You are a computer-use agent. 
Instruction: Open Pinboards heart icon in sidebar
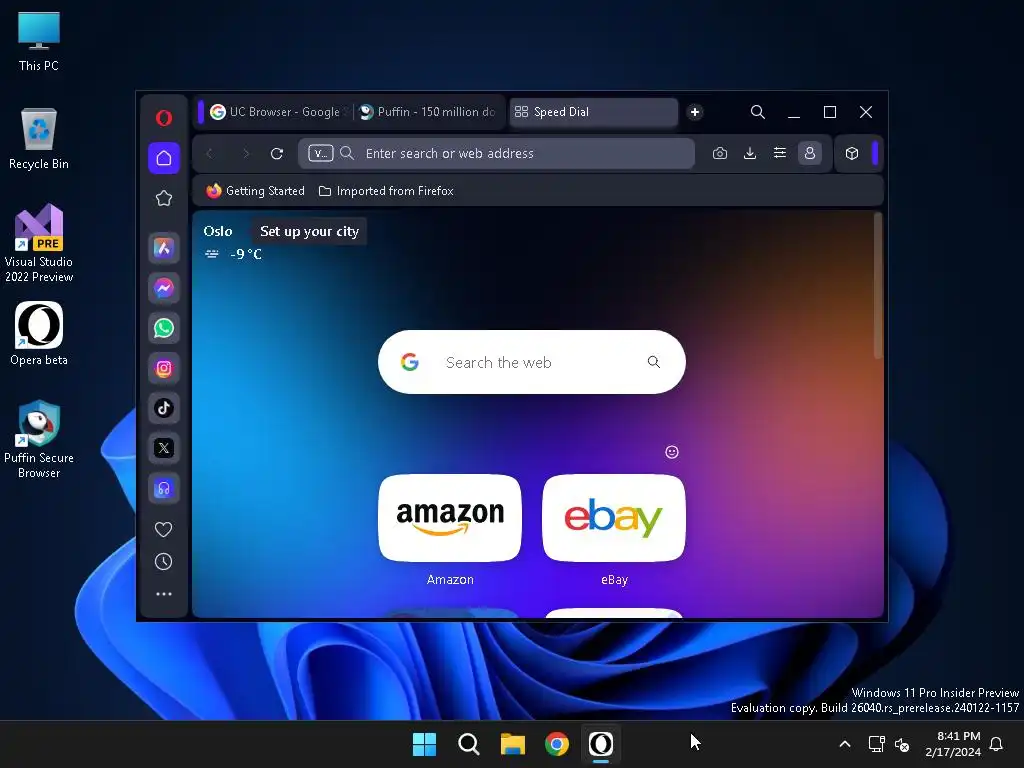(x=163, y=529)
